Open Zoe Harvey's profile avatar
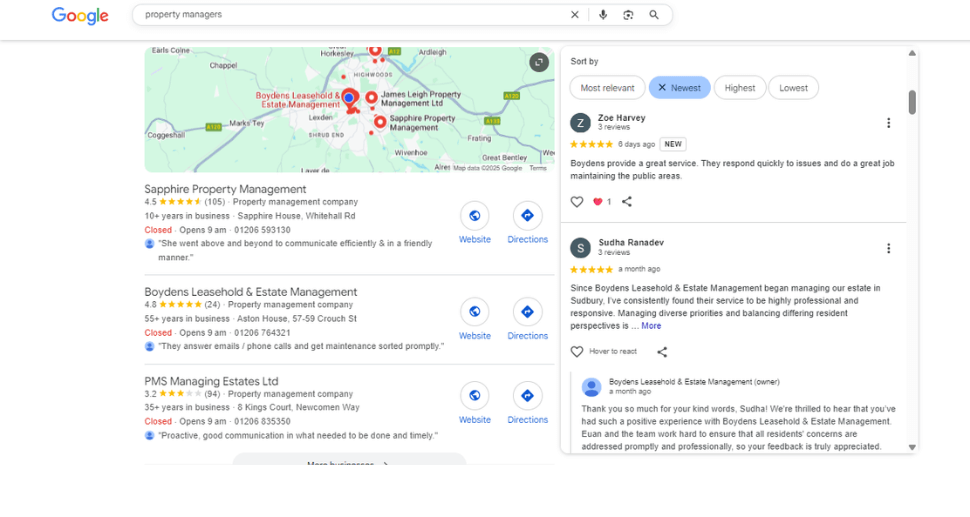The width and height of the screenshot is (970, 517). (580, 122)
